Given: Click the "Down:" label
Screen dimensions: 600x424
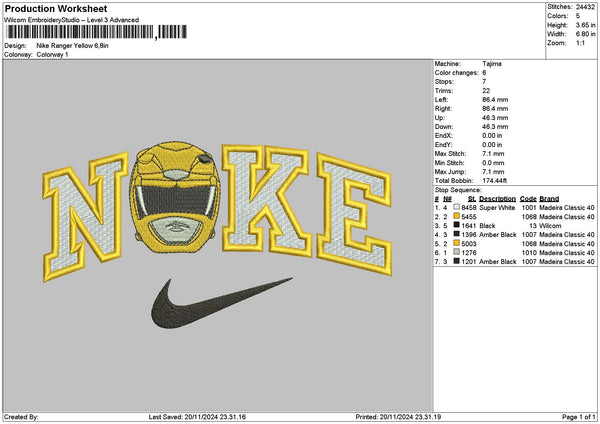Looking at the screenshot, I should (443, 127).
